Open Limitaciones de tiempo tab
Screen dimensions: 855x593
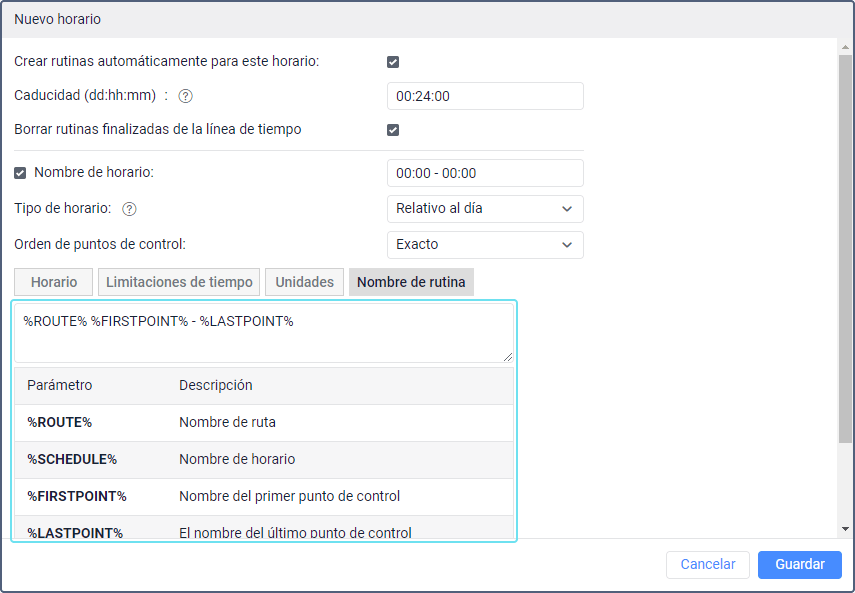(179, 282)
